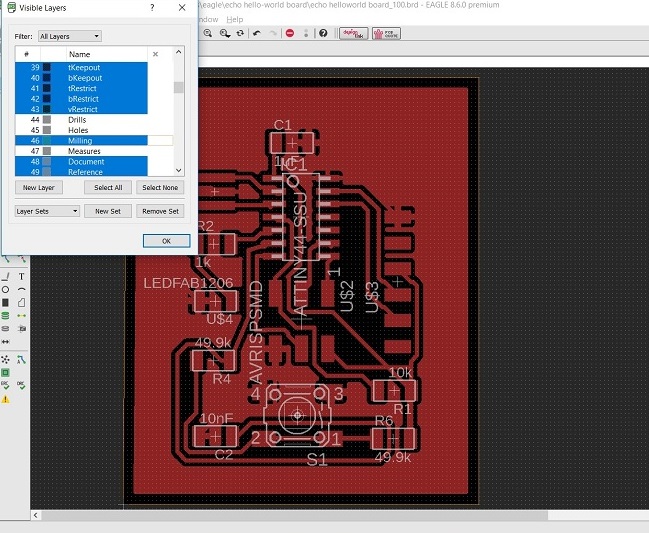Open the Design Link button

[353, 34]
